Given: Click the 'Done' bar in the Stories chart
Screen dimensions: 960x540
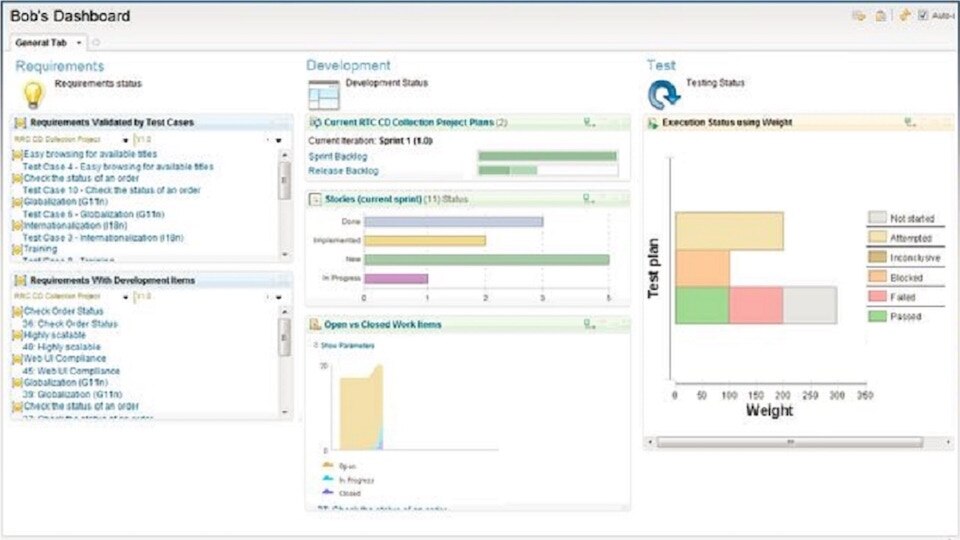Looking at the screenshot, I should (454, 222).
